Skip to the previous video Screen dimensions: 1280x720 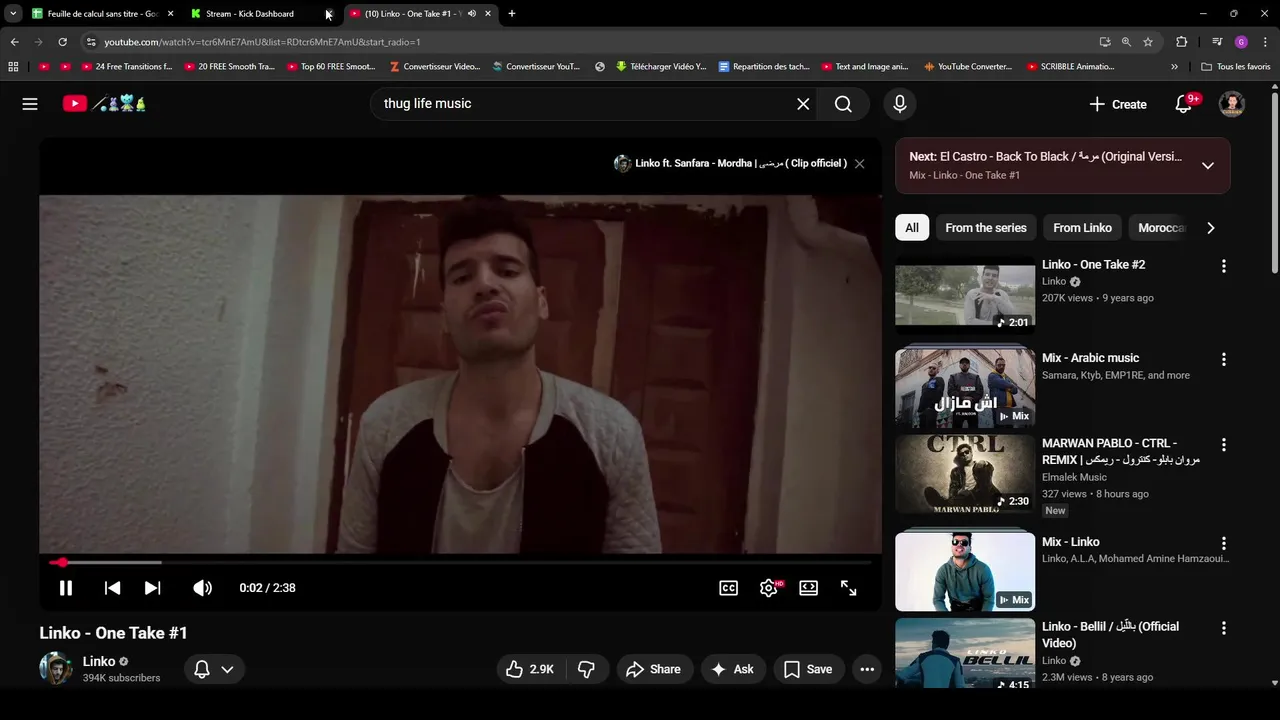[x=113, y=588]
